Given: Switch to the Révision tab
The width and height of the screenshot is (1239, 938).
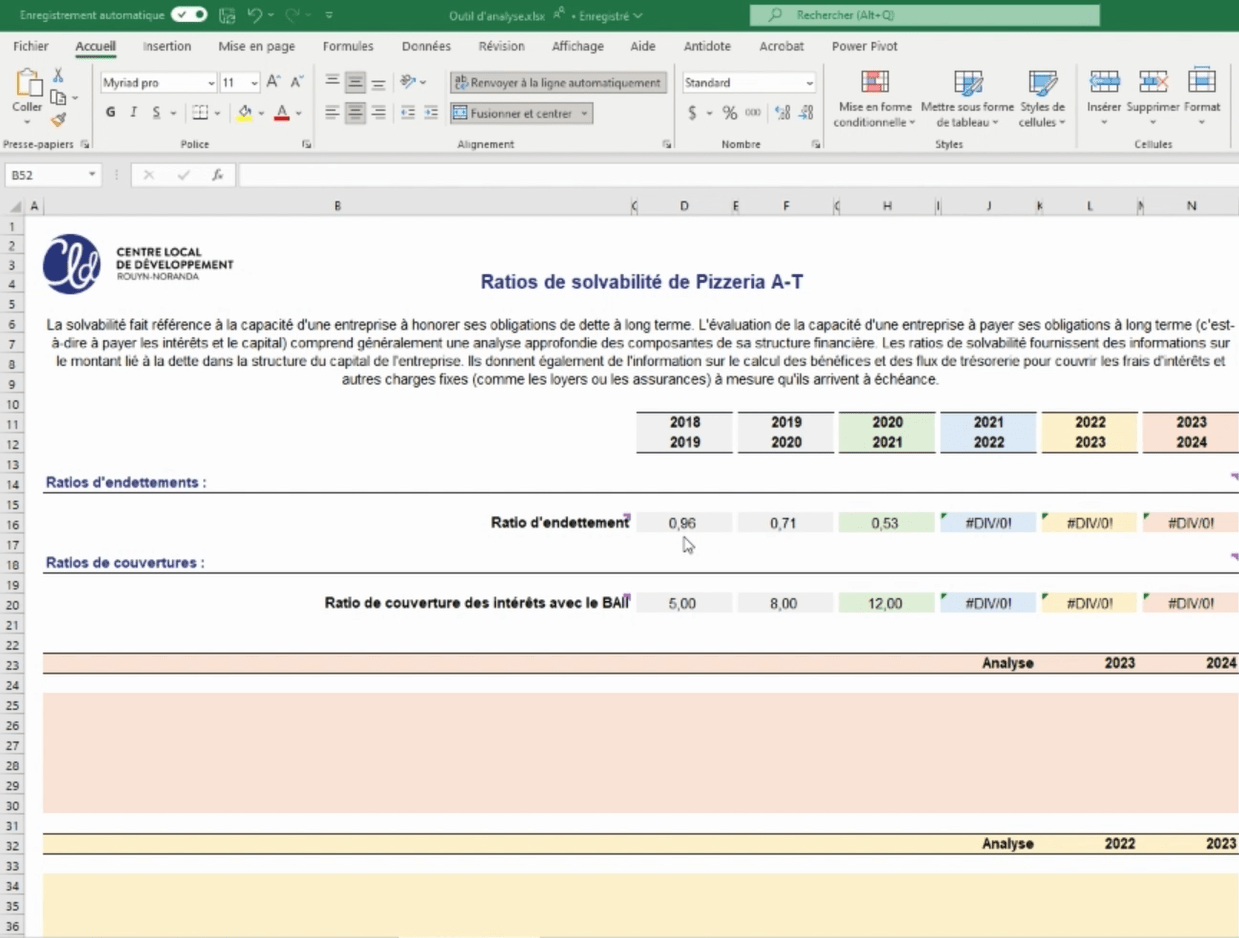Looking at the screenshot, I should pyautogui.click(x=501, y=46).
